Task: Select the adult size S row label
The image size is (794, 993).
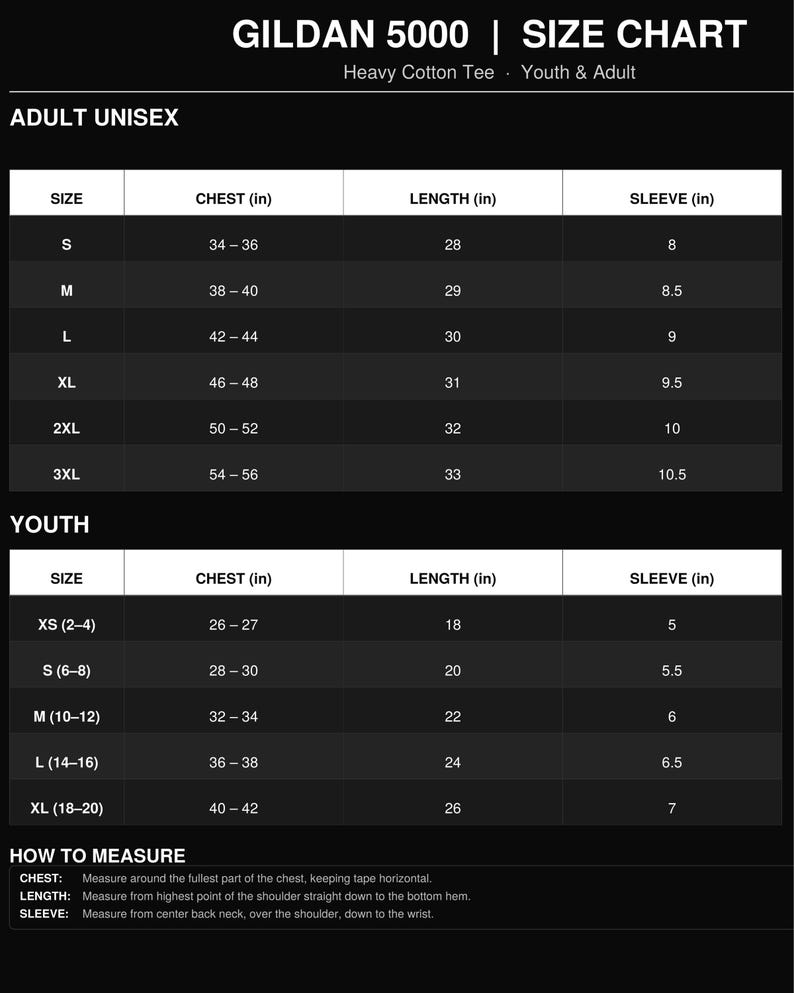Action: click(66, 244)
